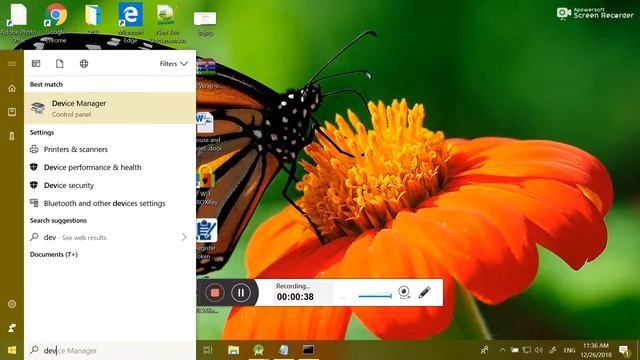The width and height of the screenshot is (640, 360).
Task: Select the Kiwi desktop shortcut icon
Action: (x=168, y=22)
